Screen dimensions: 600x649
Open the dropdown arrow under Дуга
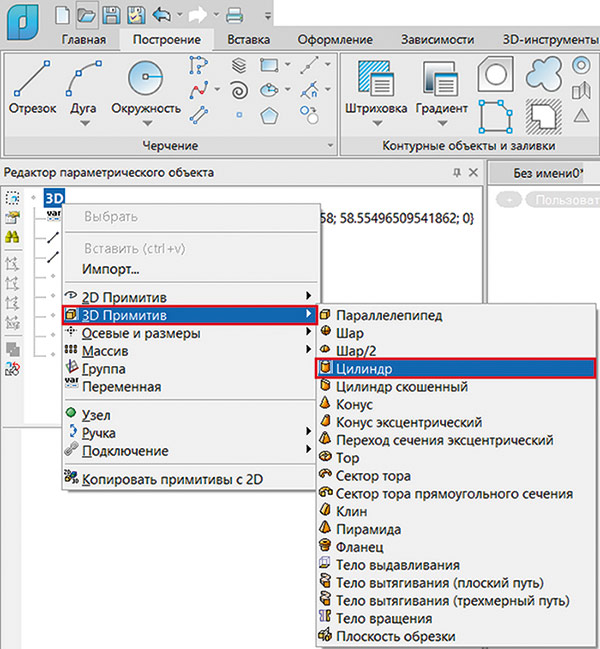click(85, 124)
